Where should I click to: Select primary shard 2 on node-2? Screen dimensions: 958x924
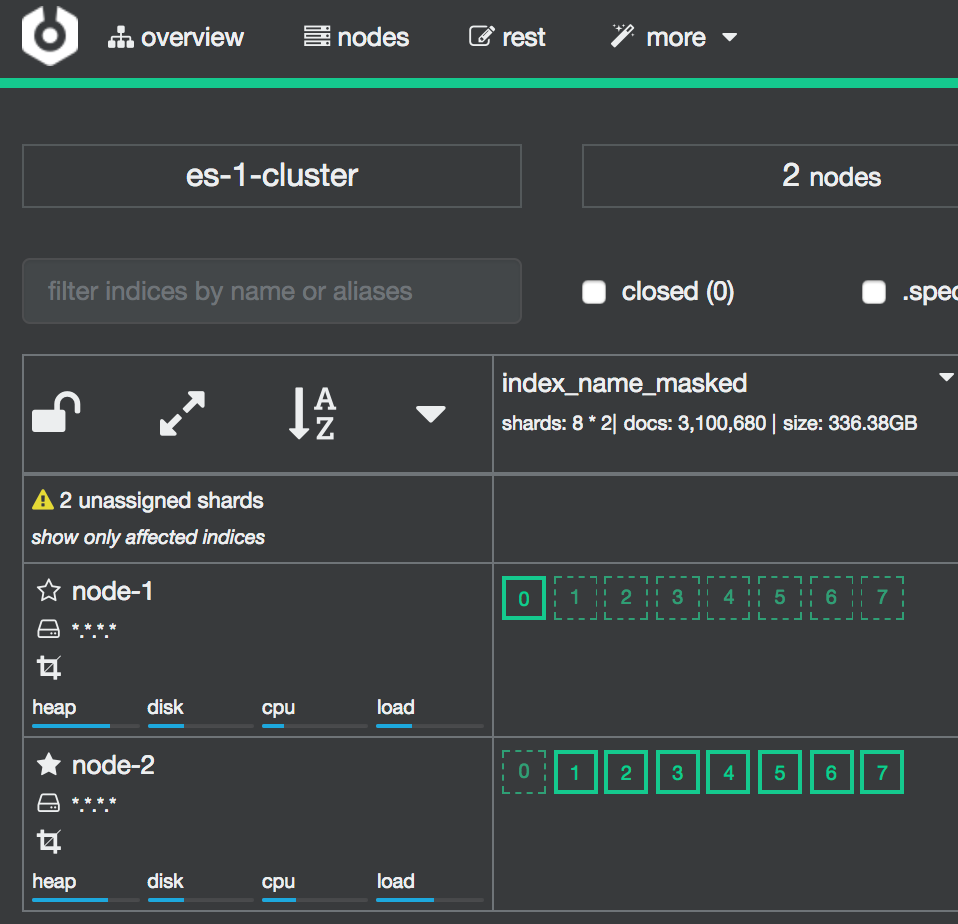click(x=626, y=772)
